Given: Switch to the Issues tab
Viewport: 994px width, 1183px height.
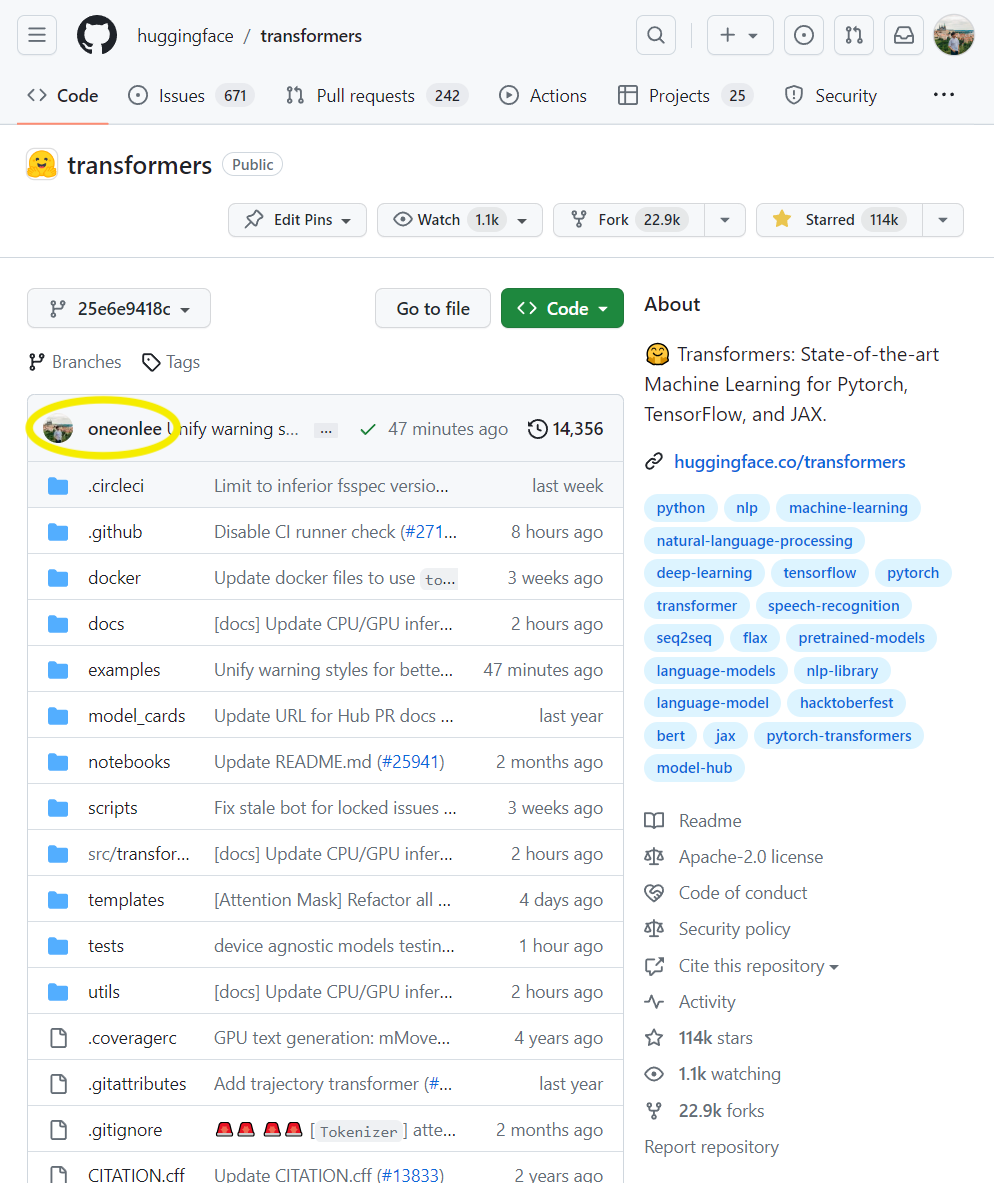Looking at the screenshot, I should (192, 96).
